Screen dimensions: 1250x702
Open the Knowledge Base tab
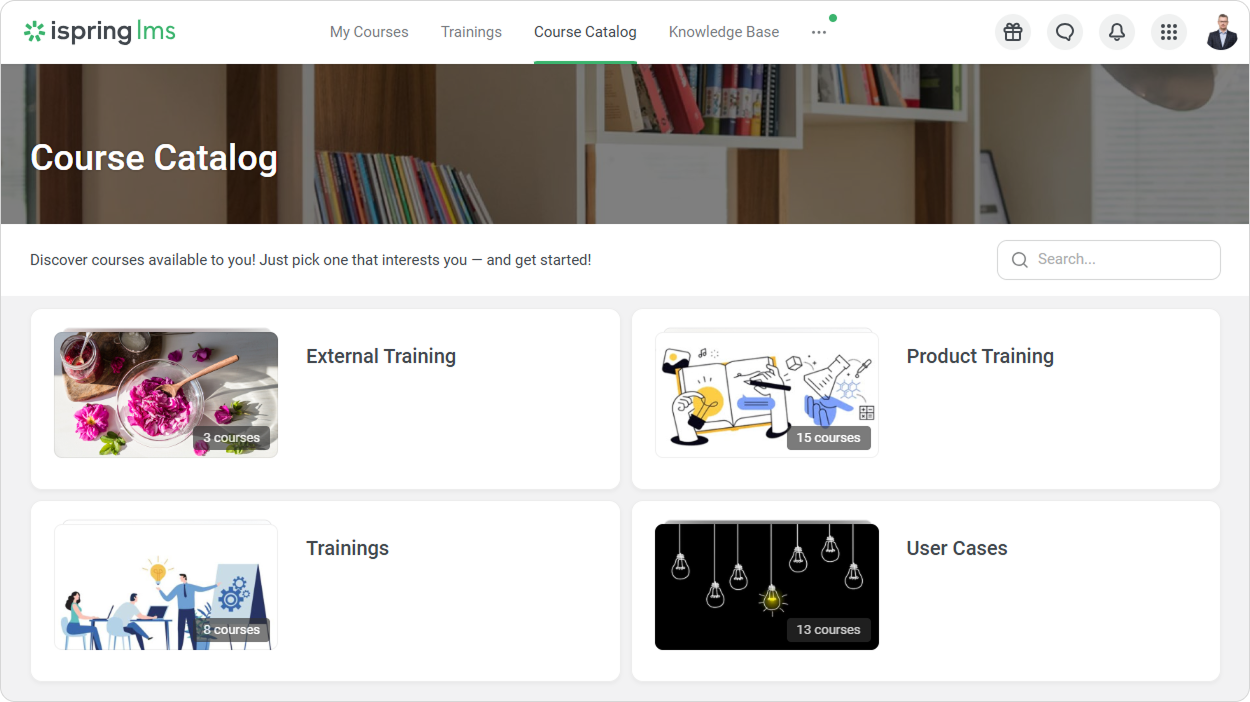point(724,32)
